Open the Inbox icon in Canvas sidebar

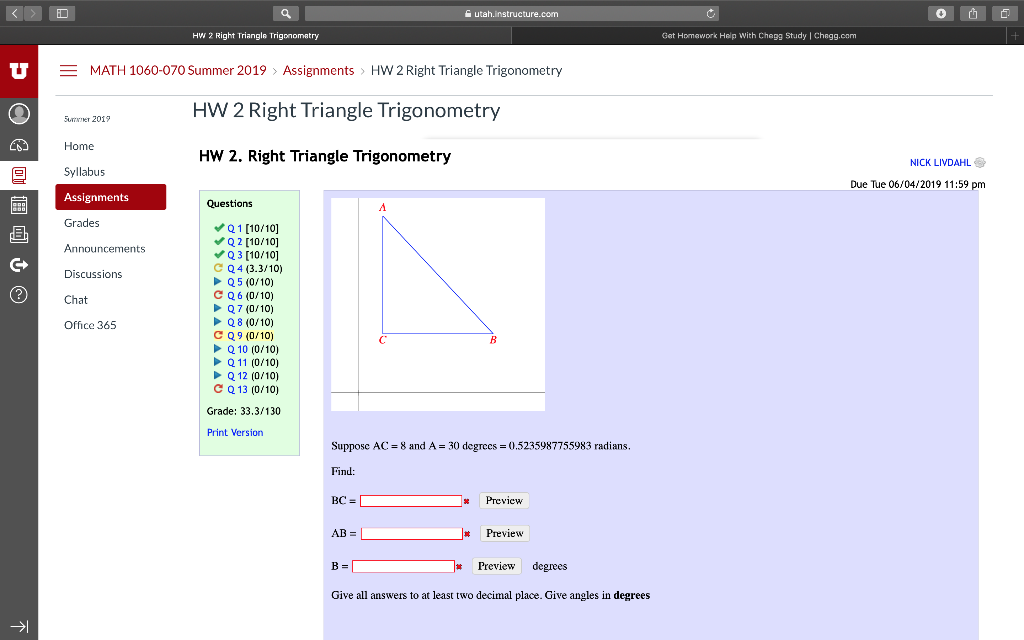pyautogui.click(x=18, y=236)
